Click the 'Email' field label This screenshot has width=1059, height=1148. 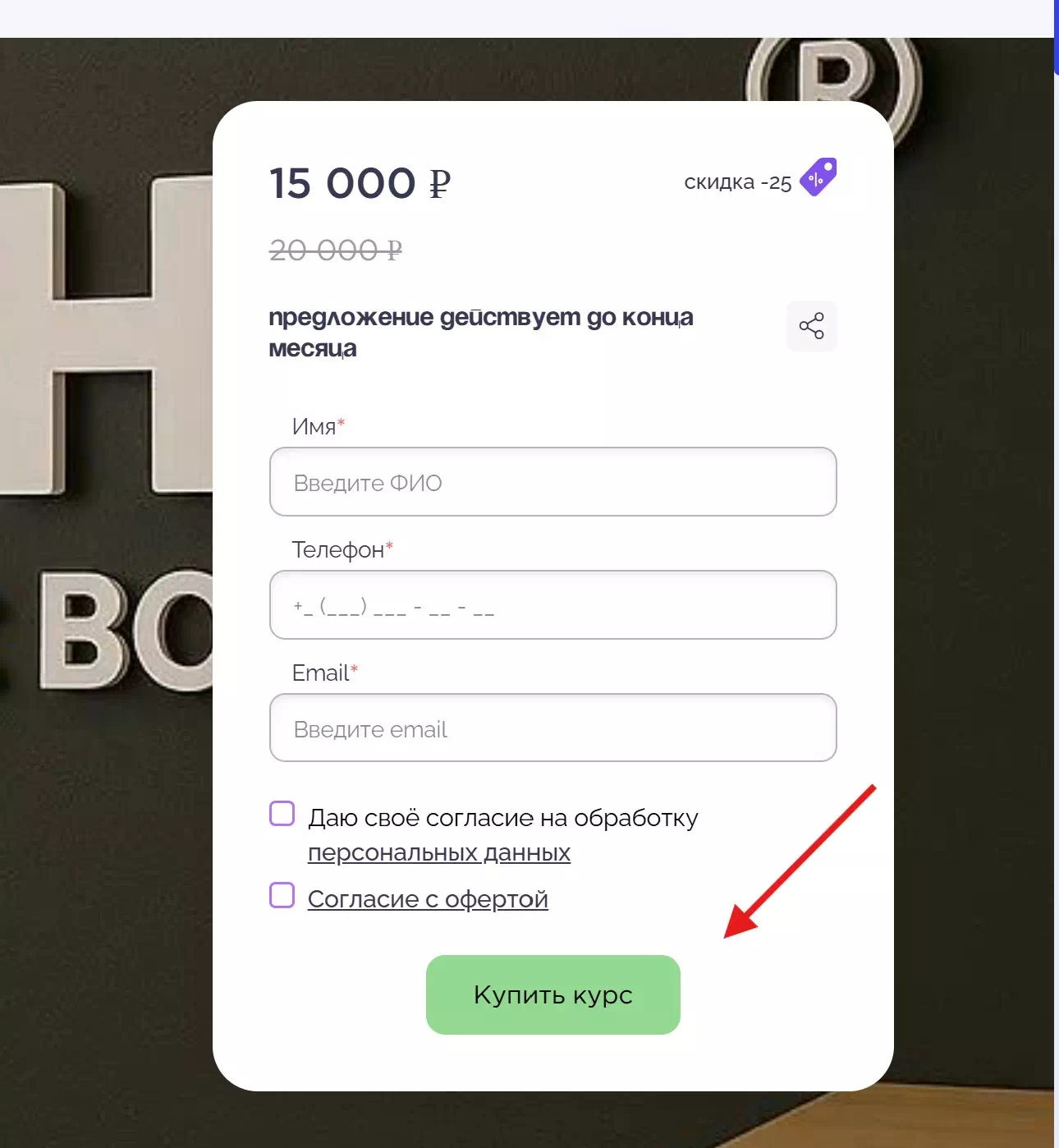tap(321, 673)
